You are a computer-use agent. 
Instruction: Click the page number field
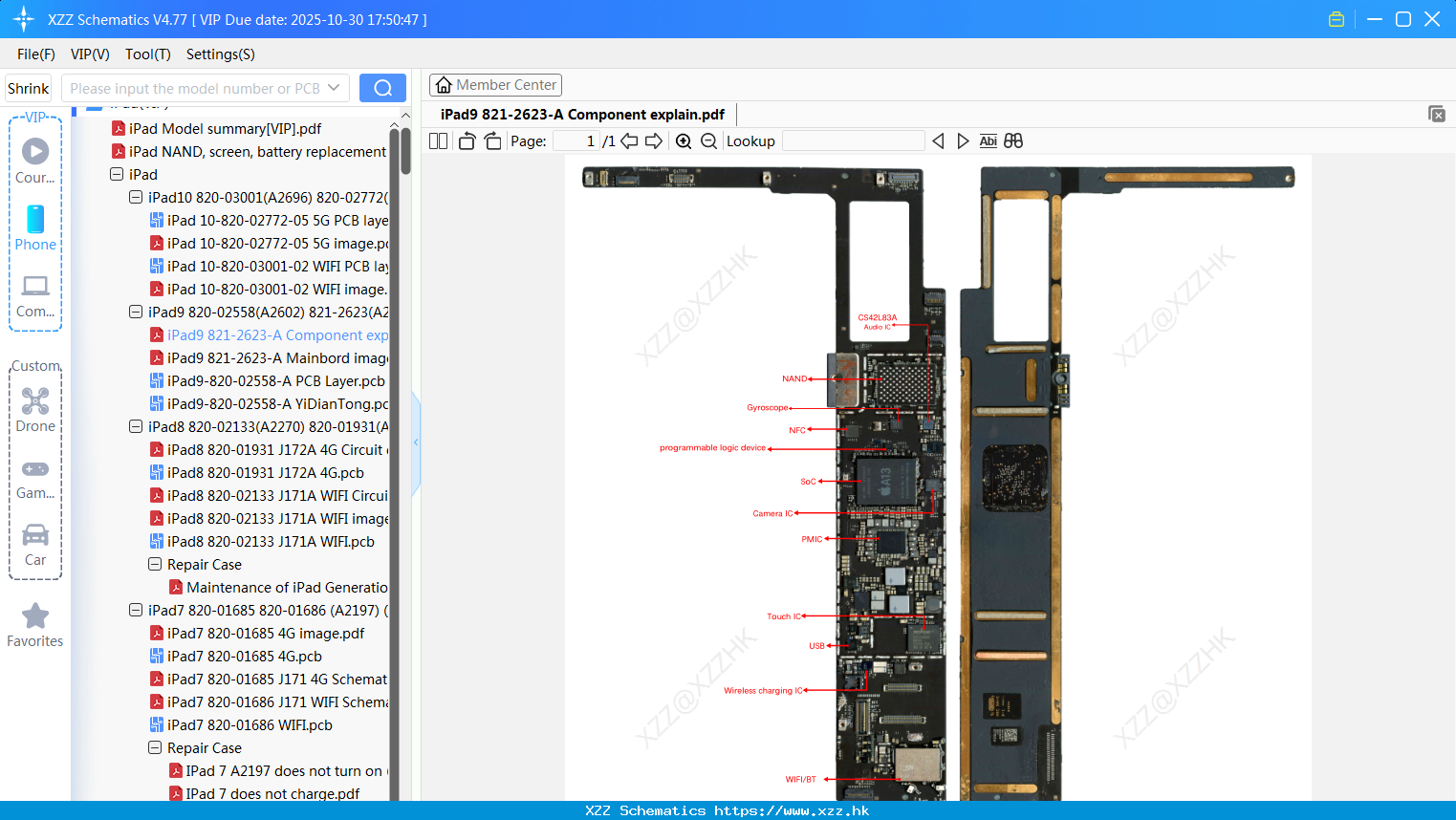(x=576, y=141)
